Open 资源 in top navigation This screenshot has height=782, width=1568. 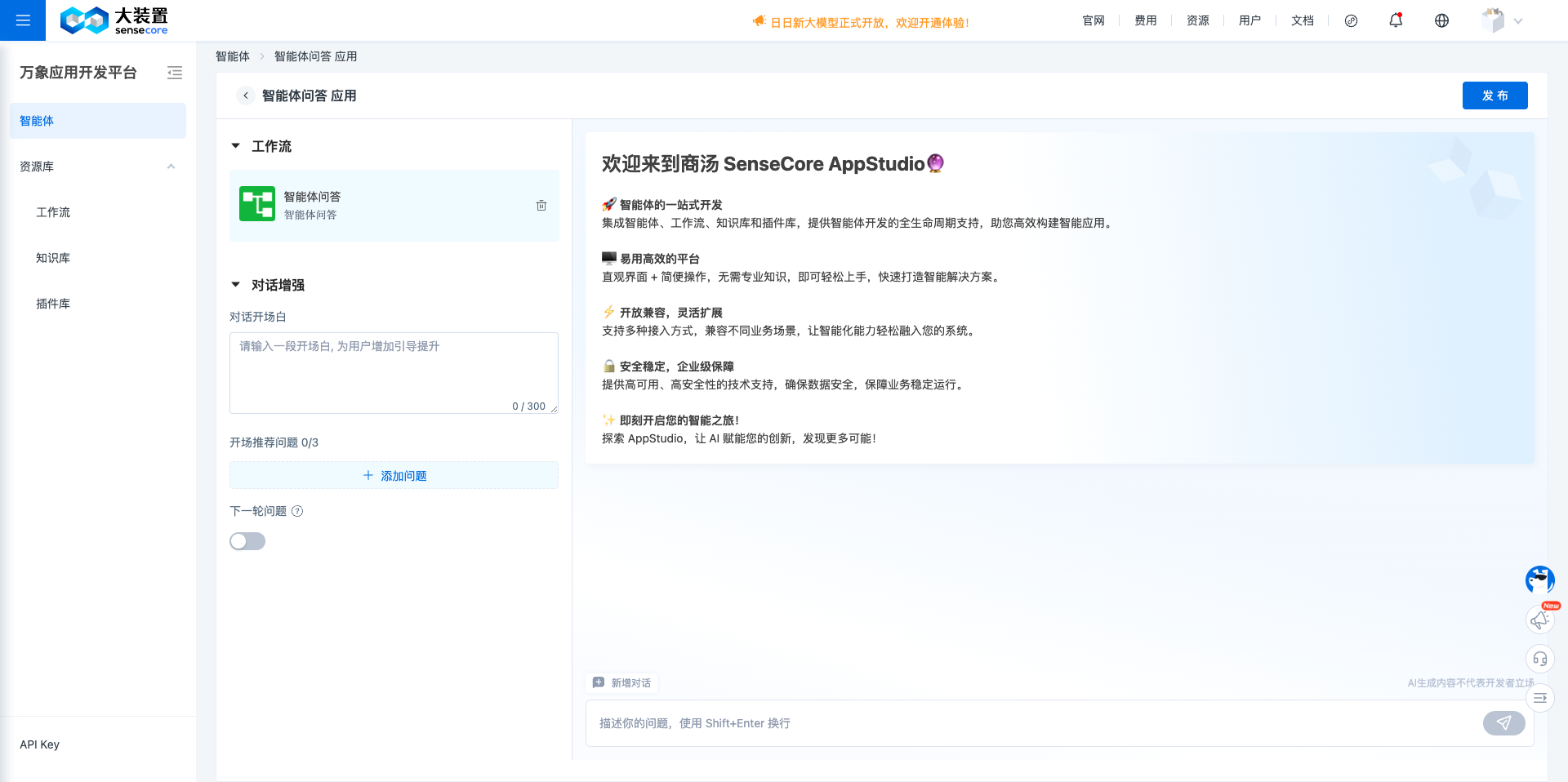tap(1198, 20)
